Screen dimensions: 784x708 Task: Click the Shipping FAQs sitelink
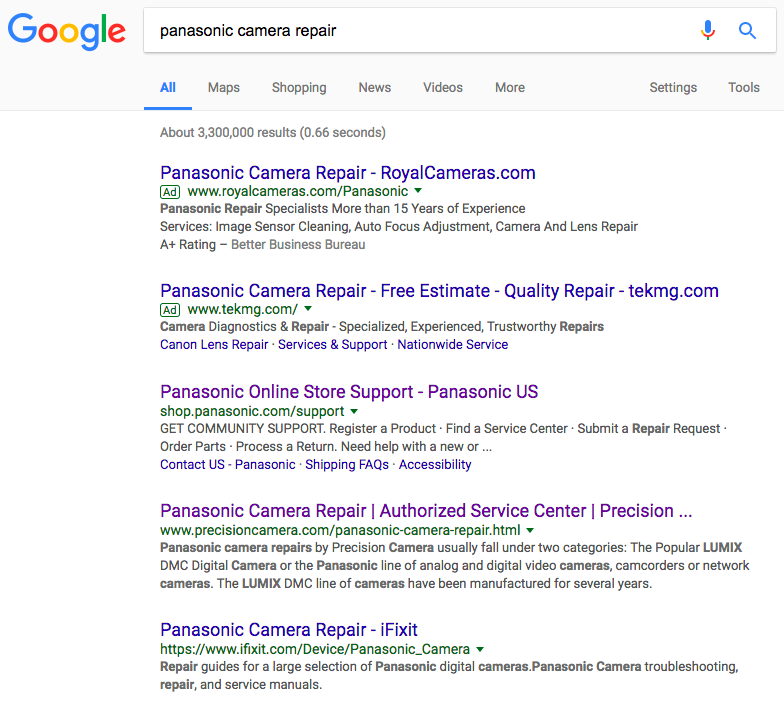tap(347, 464)
